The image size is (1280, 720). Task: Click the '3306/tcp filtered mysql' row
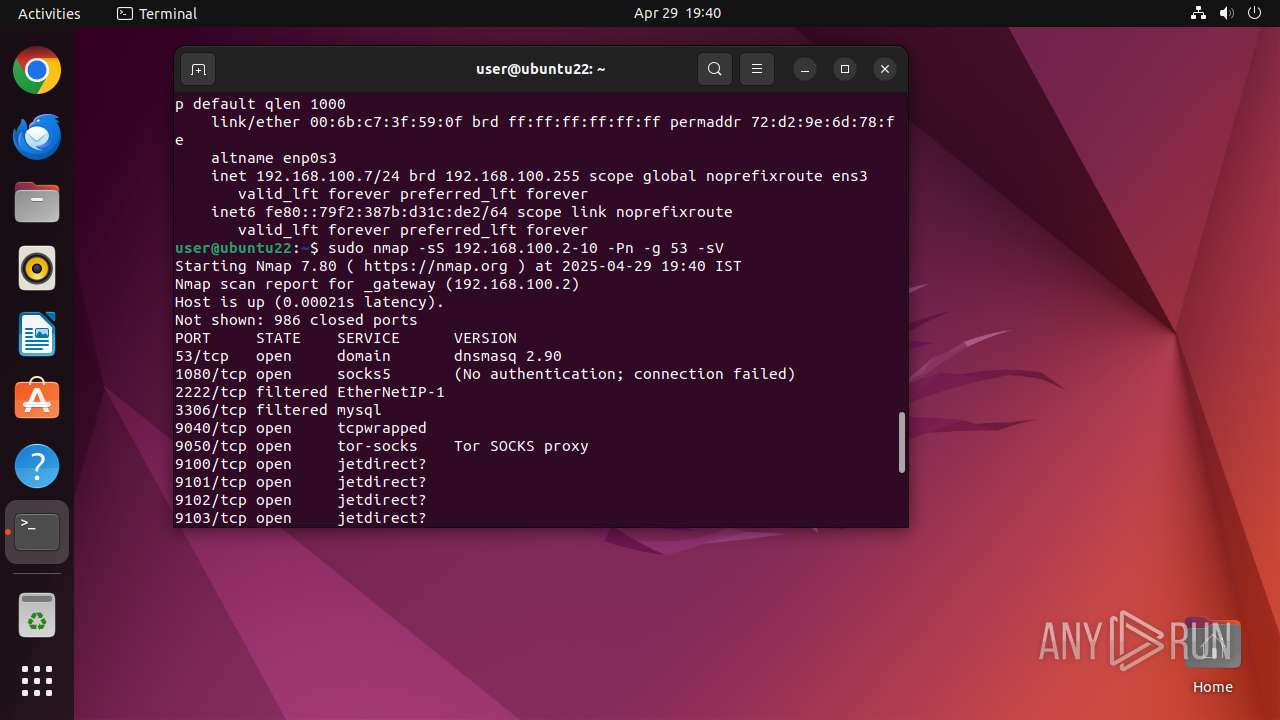coord(278,410)
